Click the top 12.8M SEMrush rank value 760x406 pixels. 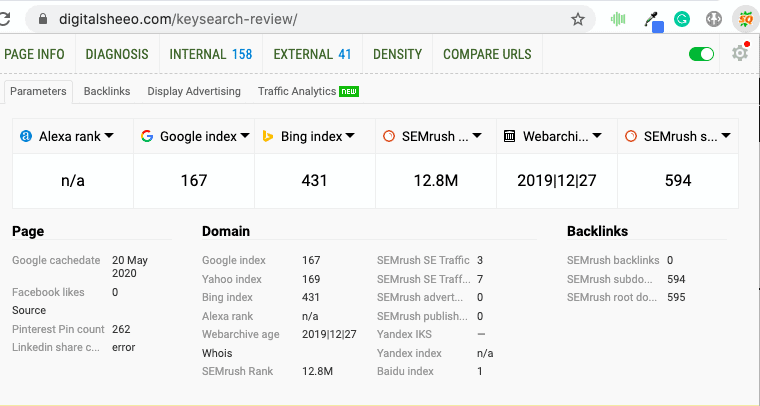pos(436,181)
